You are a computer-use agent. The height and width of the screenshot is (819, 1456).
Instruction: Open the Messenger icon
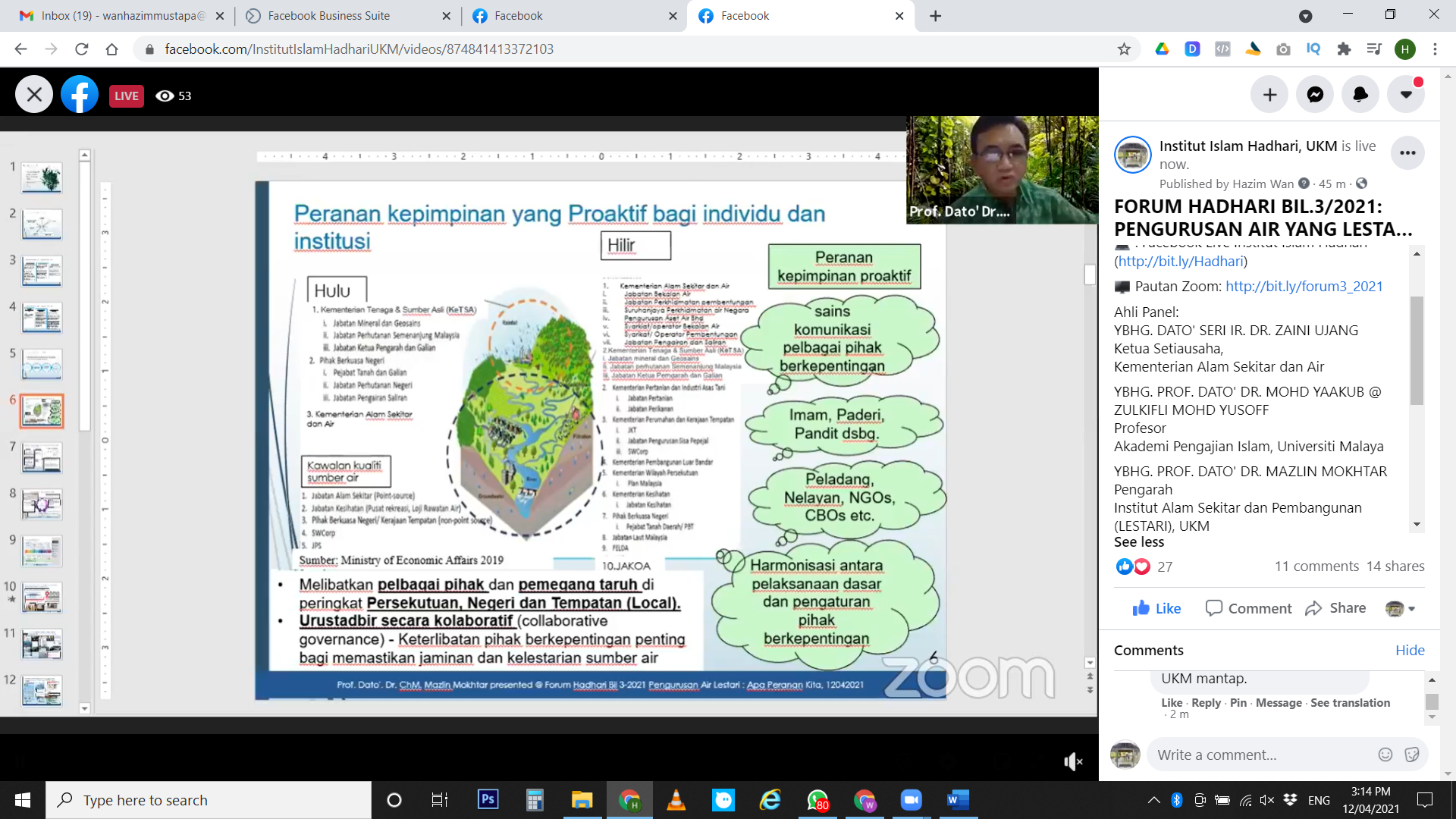pos(1315,95)
